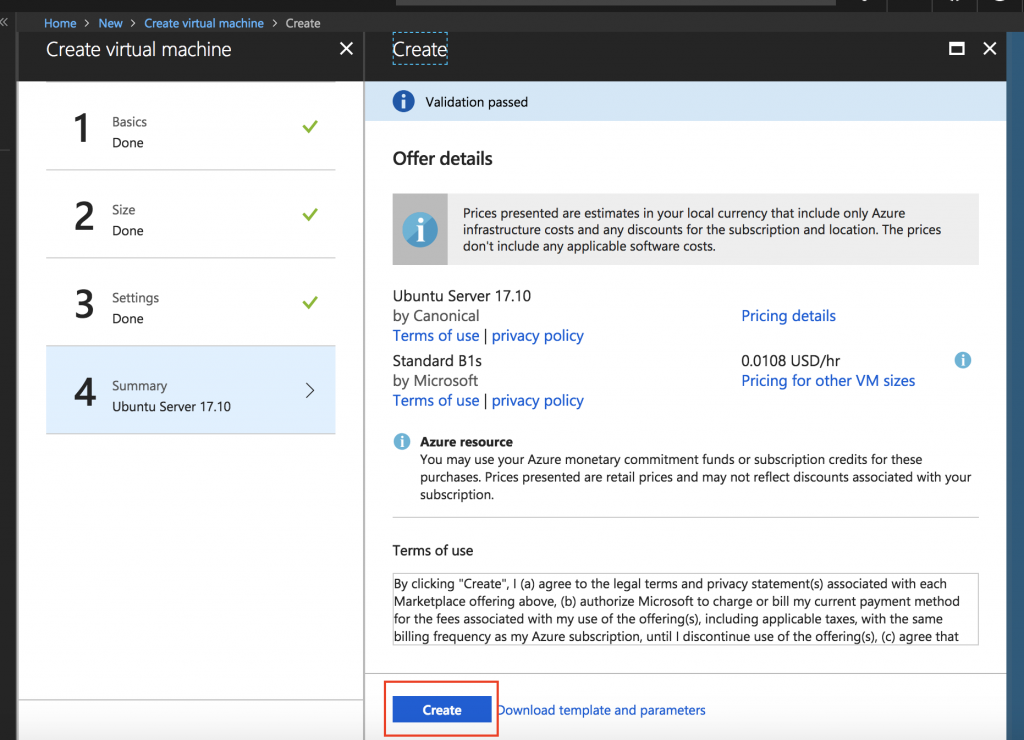Open the New breadcrumb item
The image size is (1024, 740).
tap(110, 22)
